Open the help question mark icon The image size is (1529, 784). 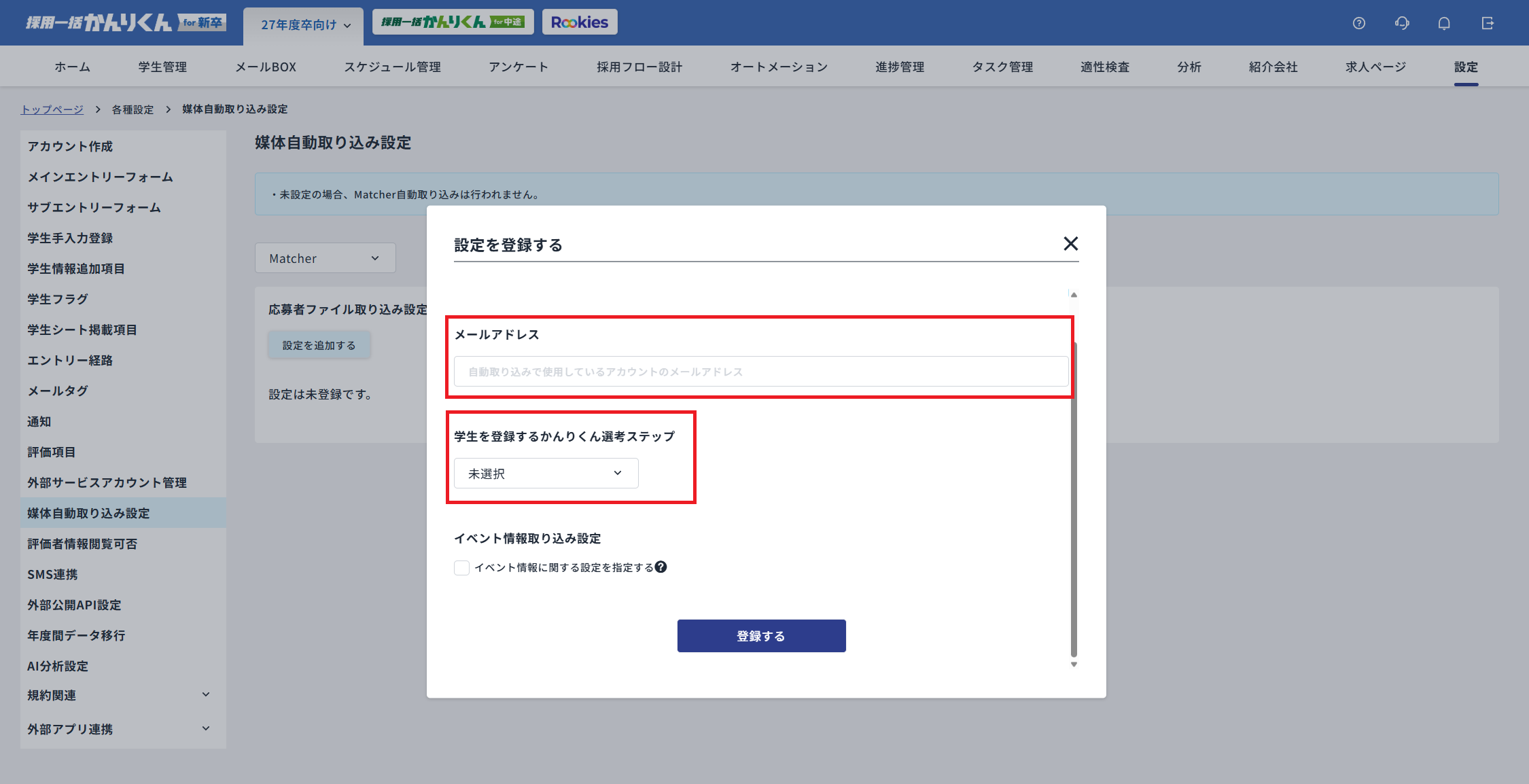click(1359, 22)
